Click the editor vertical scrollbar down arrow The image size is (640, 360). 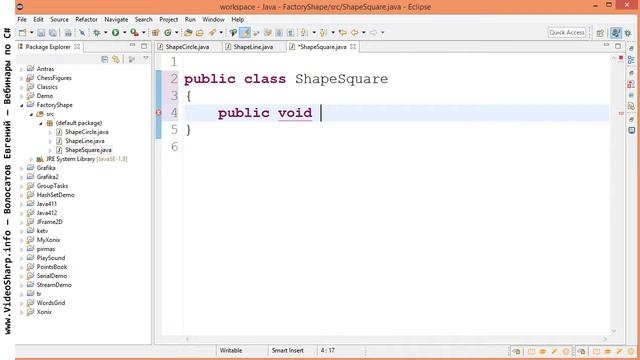[x=613, y=331]
